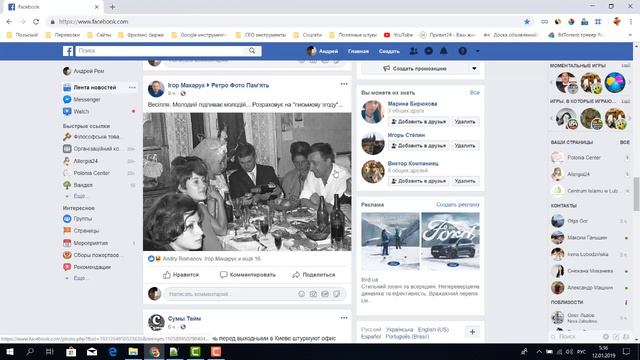
Task: Open the Ford car ad image
Action: click(450, 241)
